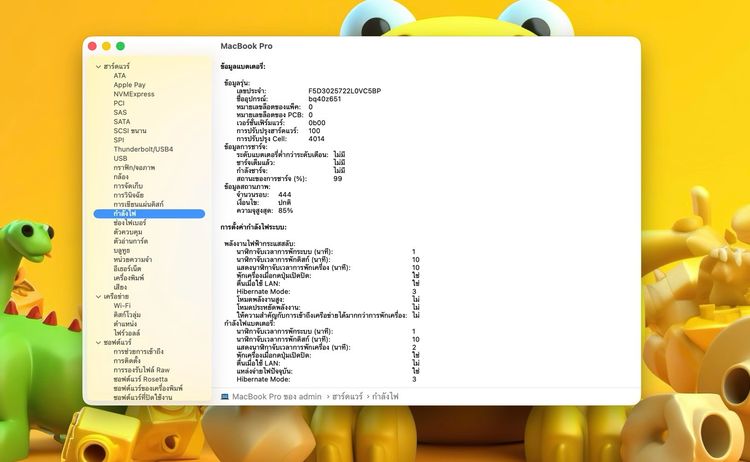Select PCI in the hardware list
750x462 pixels.
[119, 103]
